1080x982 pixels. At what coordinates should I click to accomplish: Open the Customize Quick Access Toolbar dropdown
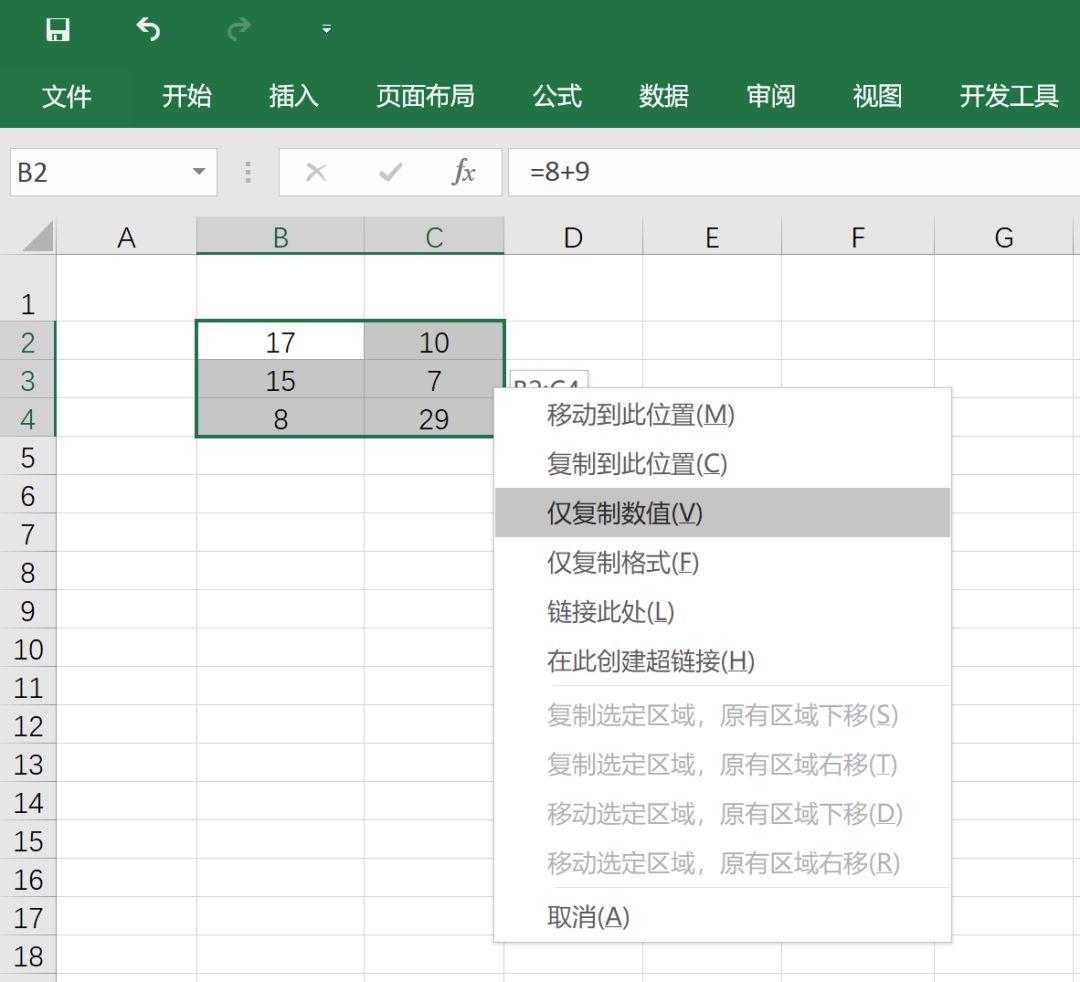326,30
